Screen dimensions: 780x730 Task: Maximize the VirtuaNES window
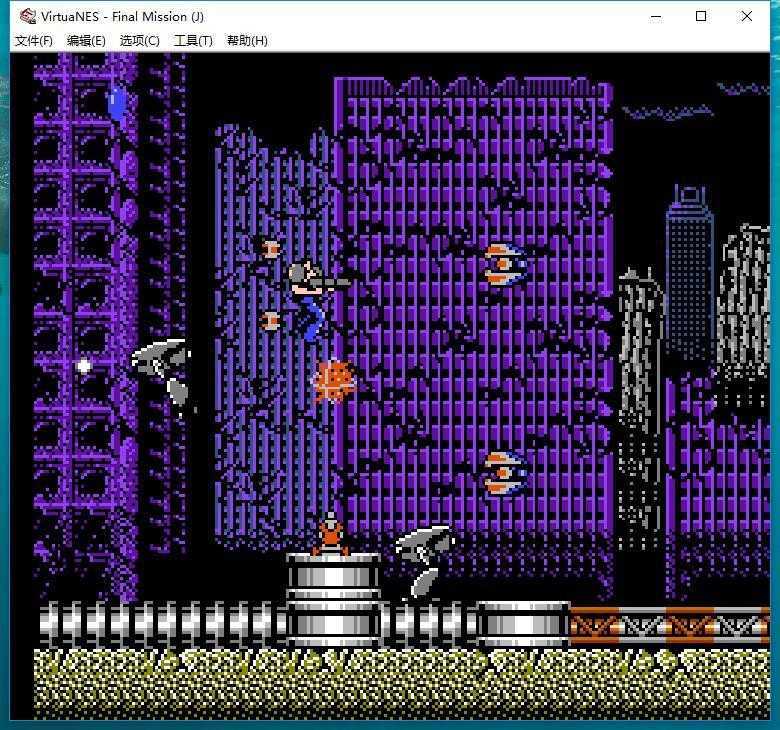[x=701, y=17]
